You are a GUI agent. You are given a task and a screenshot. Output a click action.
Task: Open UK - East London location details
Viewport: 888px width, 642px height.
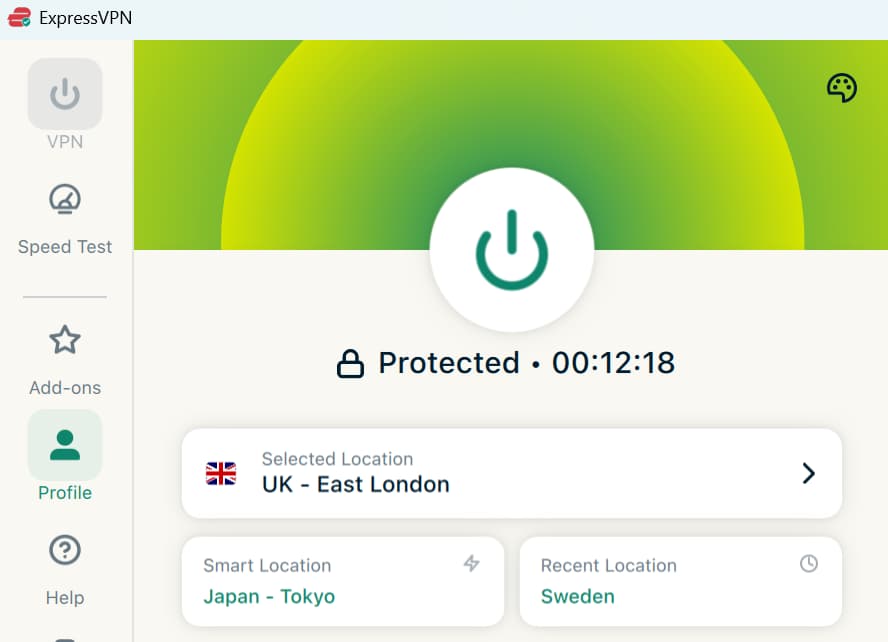coord(355,484)
